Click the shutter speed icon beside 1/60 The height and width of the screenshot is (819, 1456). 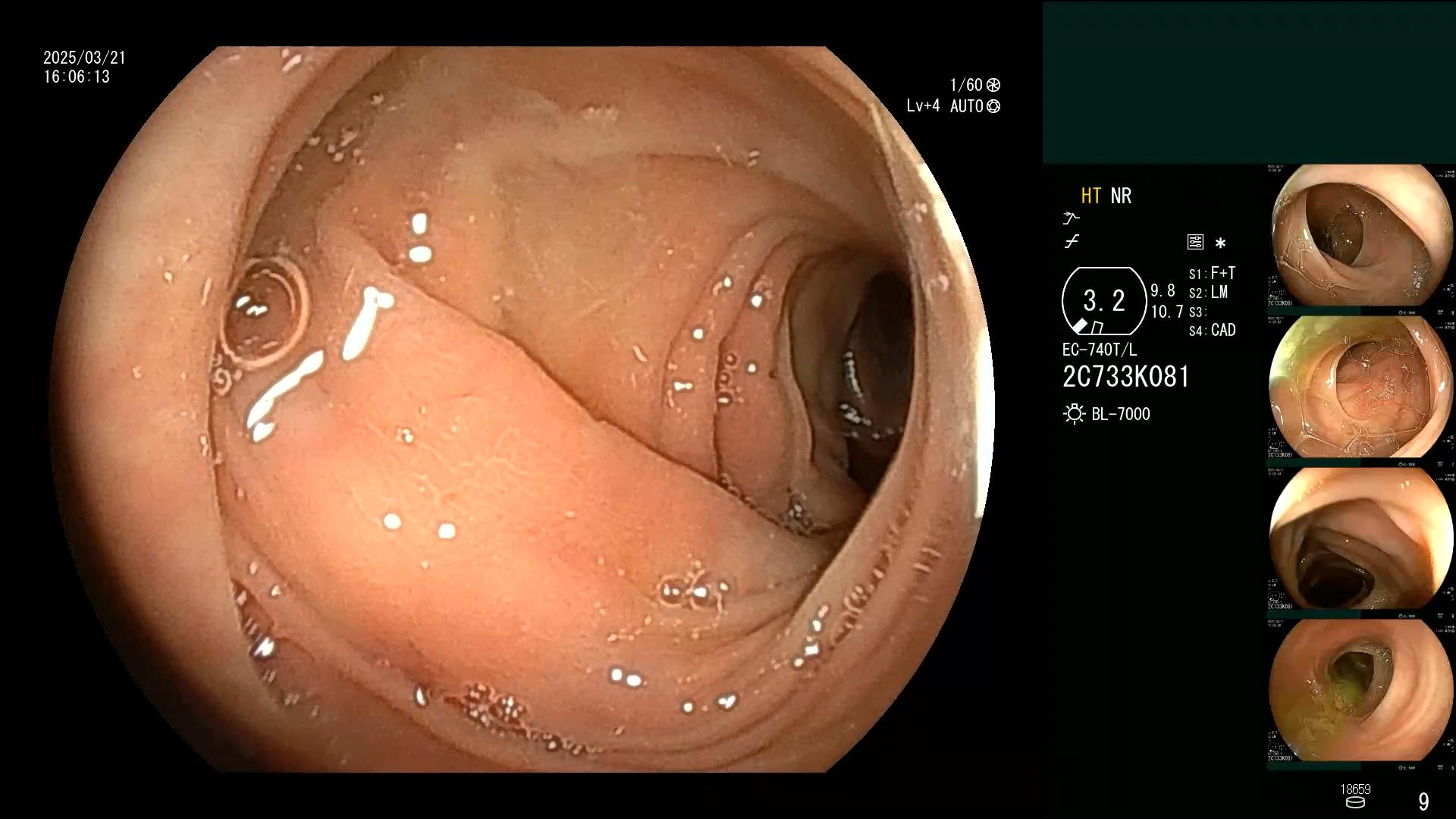[x=993, y=85]
